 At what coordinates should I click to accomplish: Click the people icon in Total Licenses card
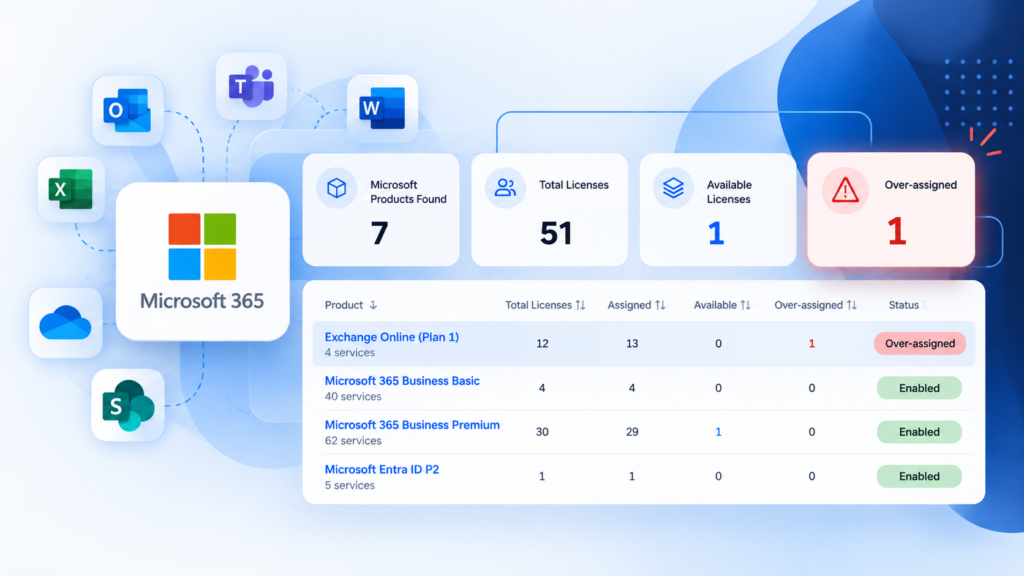505,188
